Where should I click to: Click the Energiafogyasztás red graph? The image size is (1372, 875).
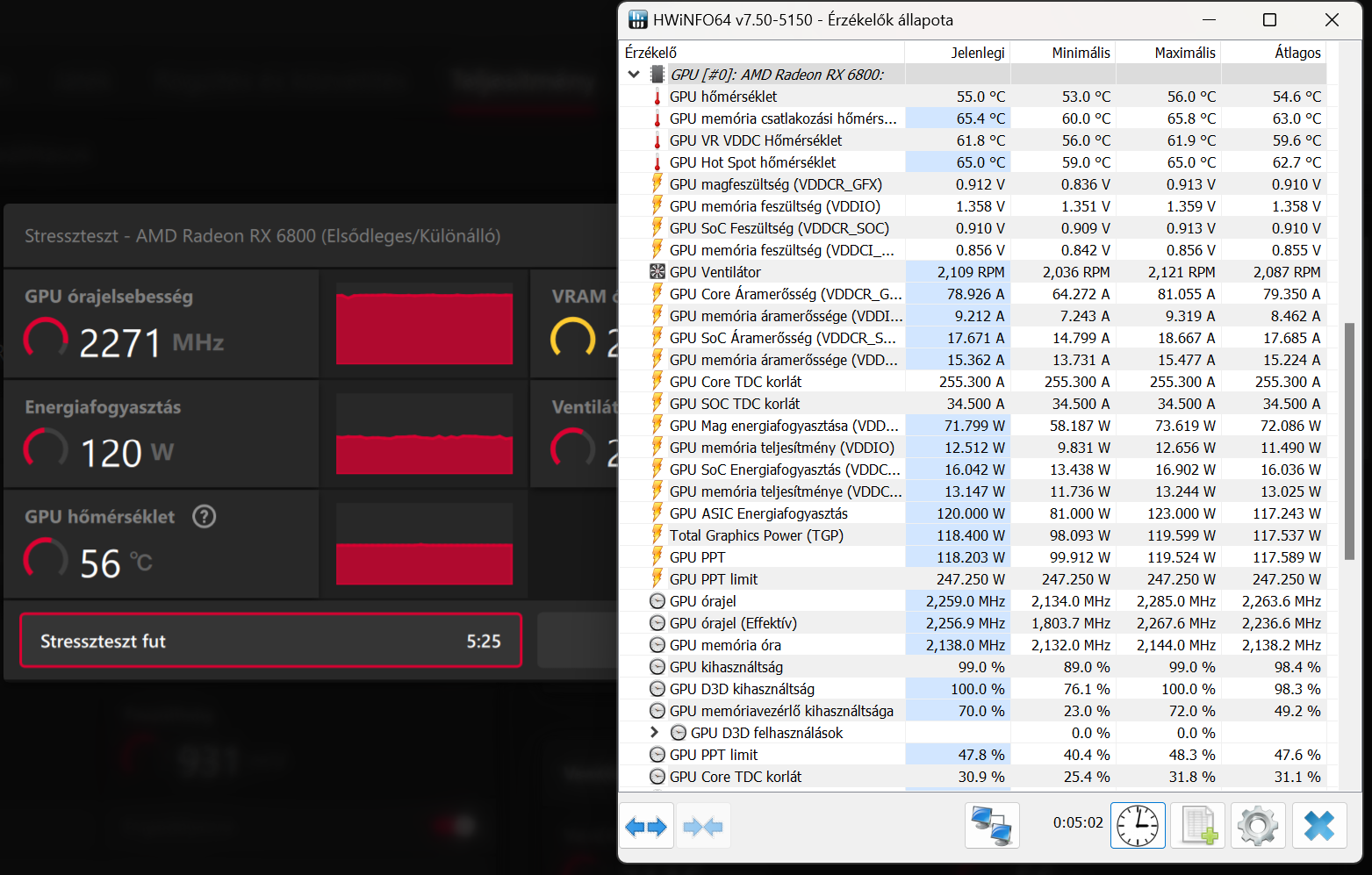pos(424,433)
